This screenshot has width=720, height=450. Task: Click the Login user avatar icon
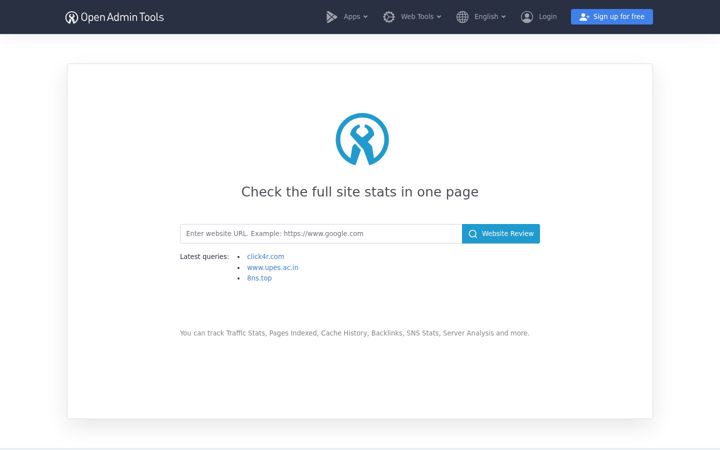click(527, 17)
